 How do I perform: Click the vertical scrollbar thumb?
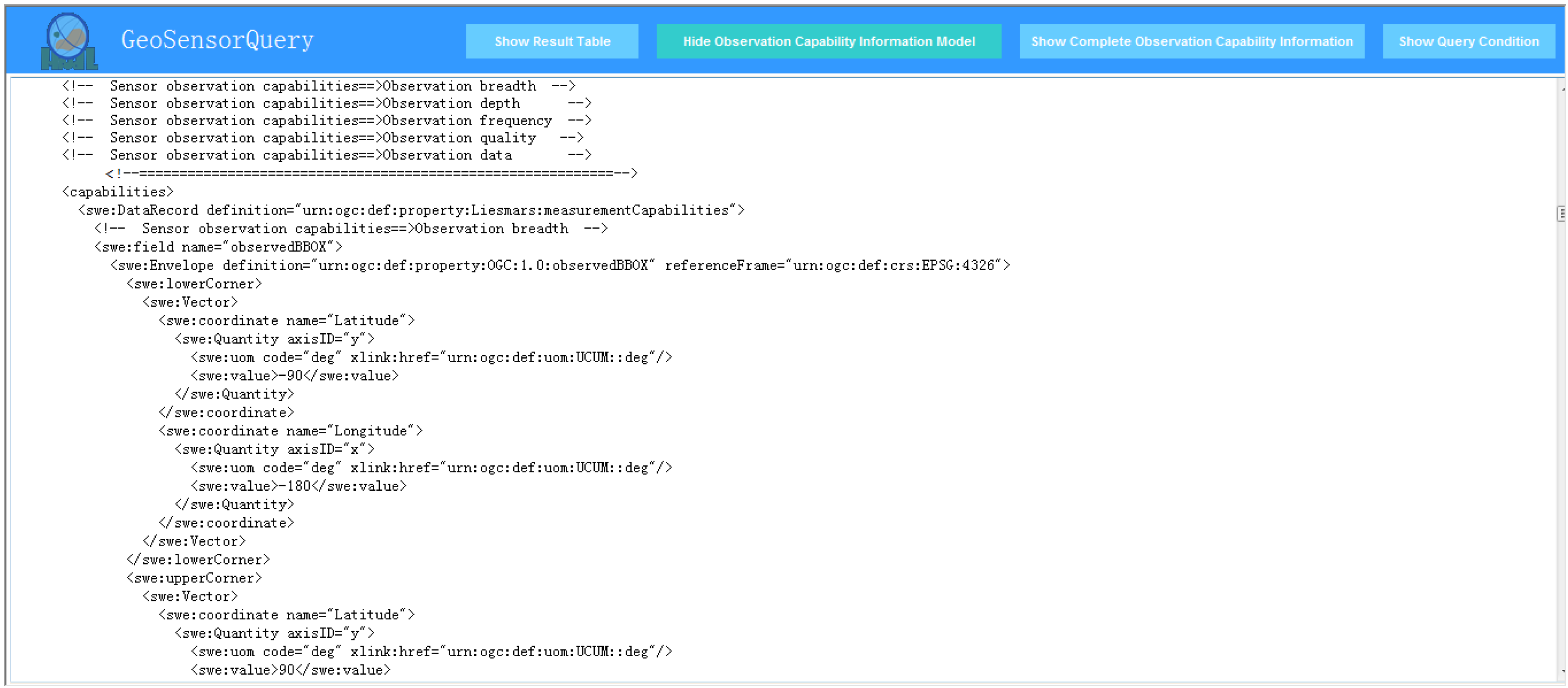[1561, 214]
